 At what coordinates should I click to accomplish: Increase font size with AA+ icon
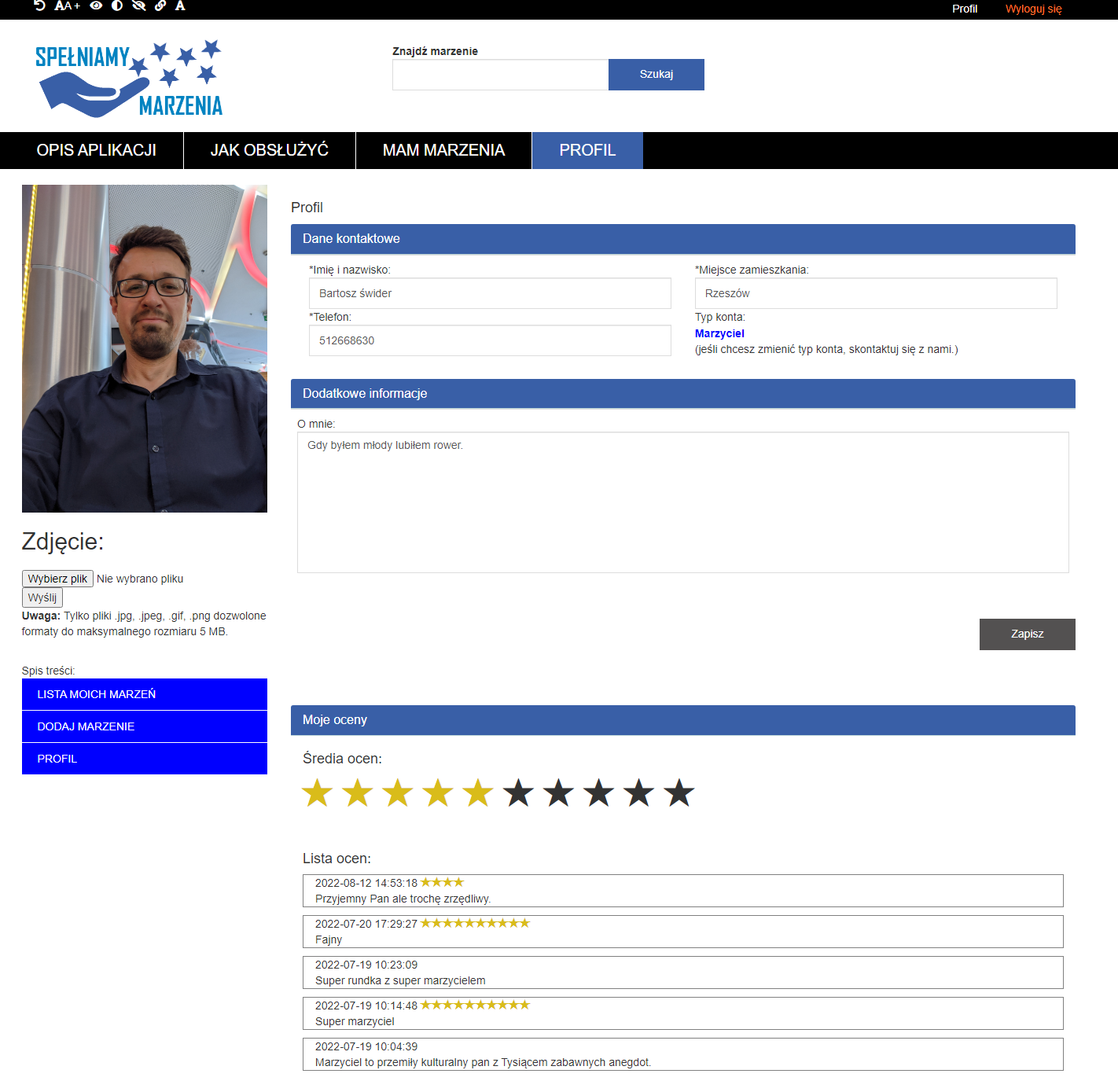pyautogui.click(x=68, y=6)
